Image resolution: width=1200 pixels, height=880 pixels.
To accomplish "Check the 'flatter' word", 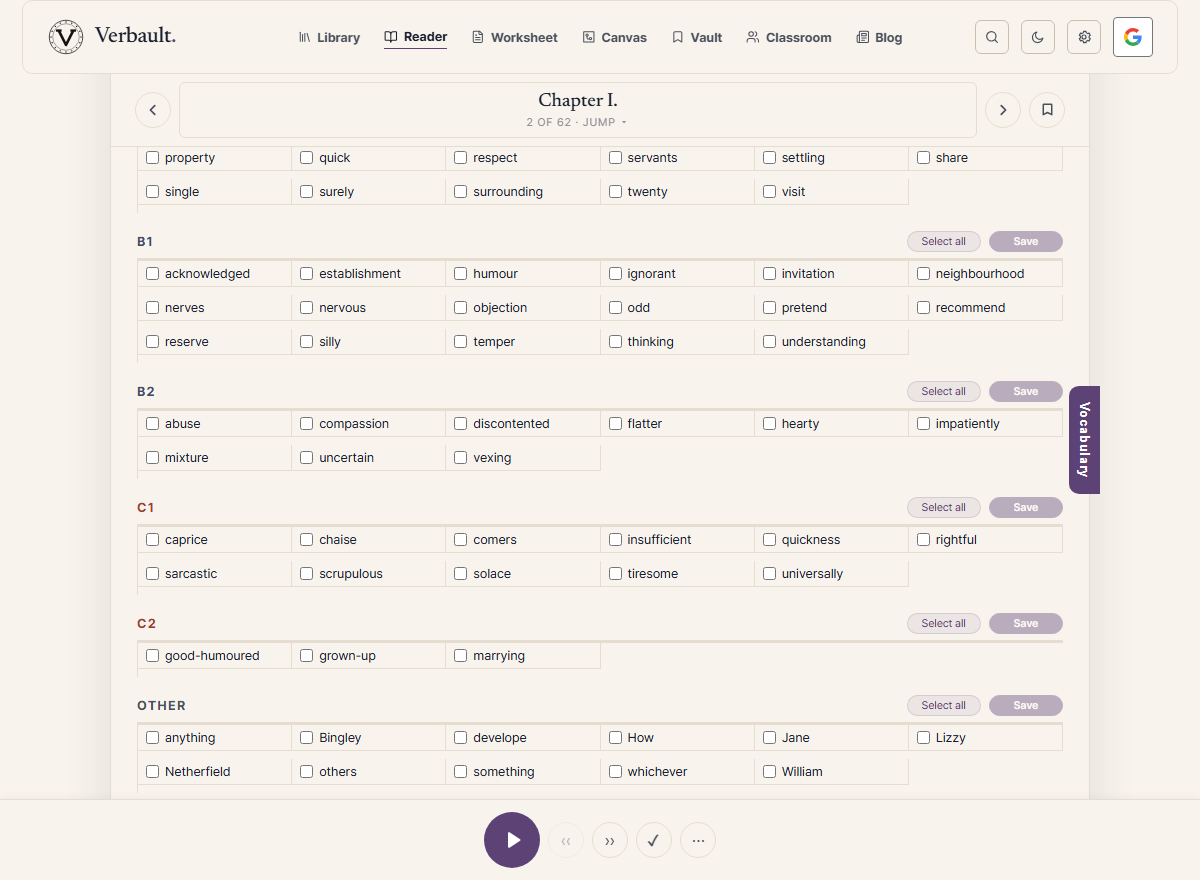I will [616, 423].
